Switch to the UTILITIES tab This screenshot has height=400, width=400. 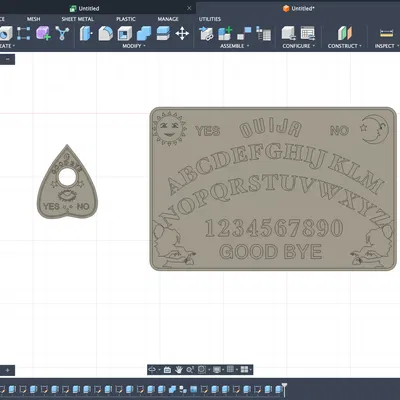click(x=210, y=19)
